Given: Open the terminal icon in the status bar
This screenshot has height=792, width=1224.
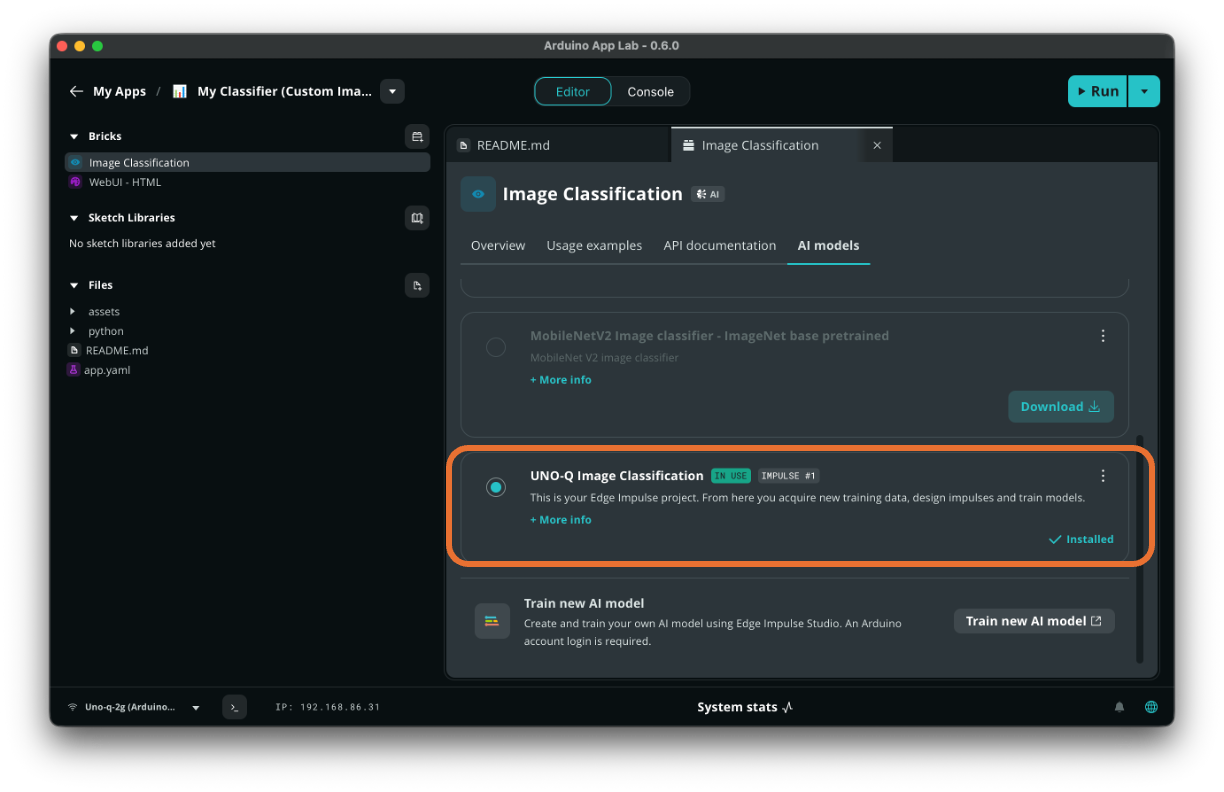Looking at the screenshot, I should 234,707.
